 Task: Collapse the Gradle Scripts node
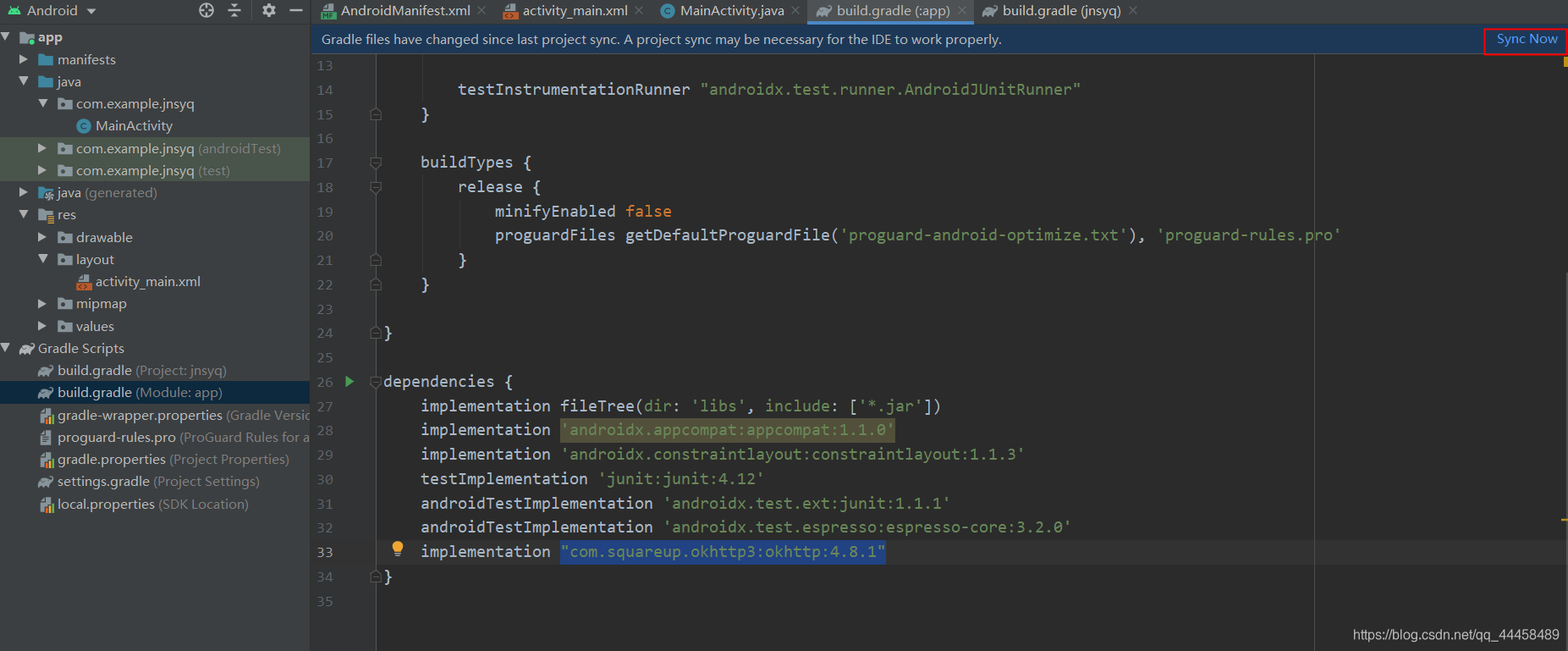point(6,348)
